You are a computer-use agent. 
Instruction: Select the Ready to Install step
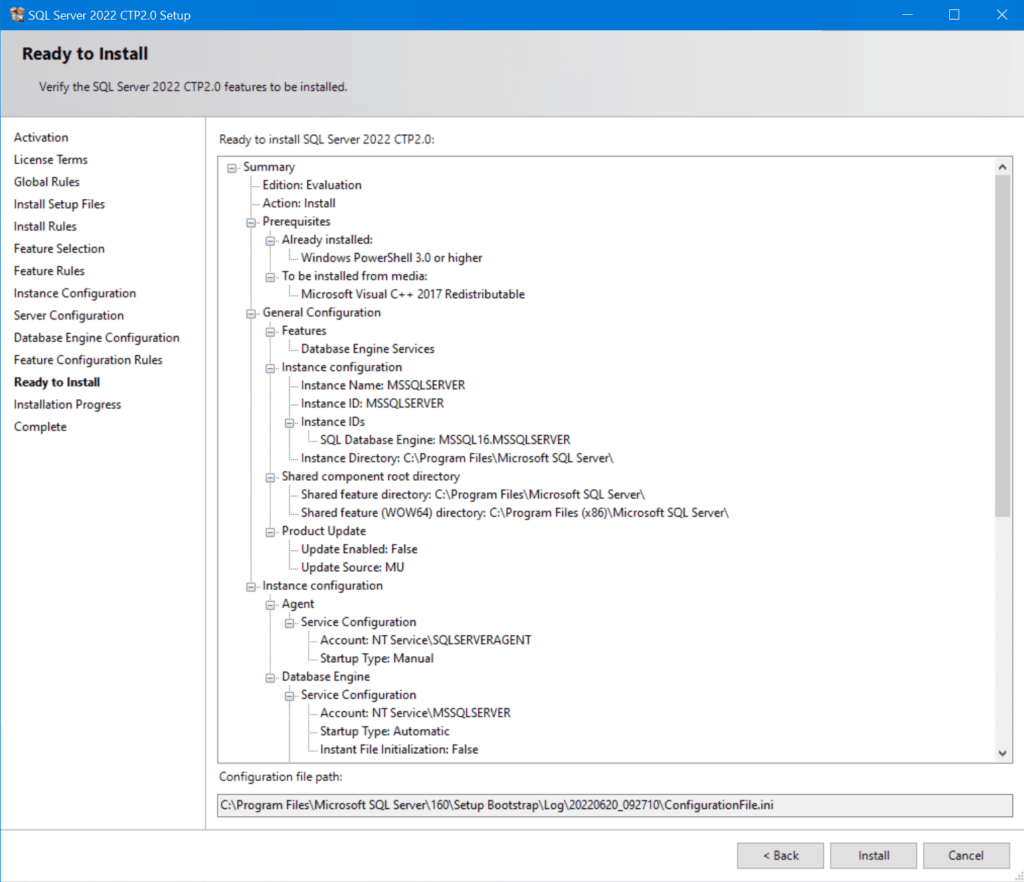57,382
